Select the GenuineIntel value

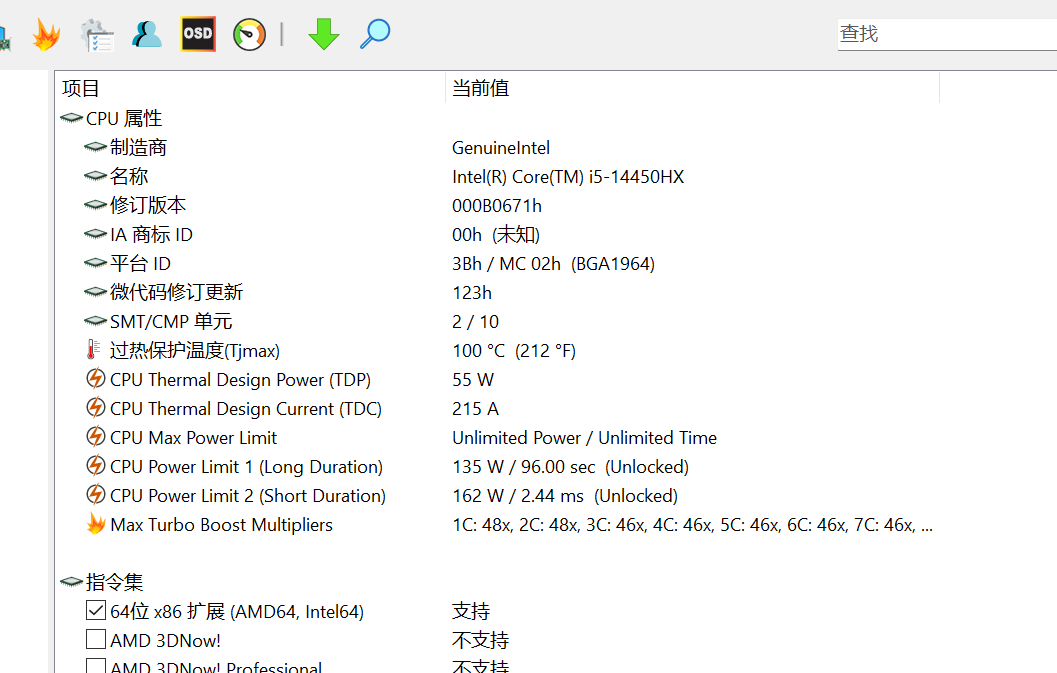click(x=501, y=148)
